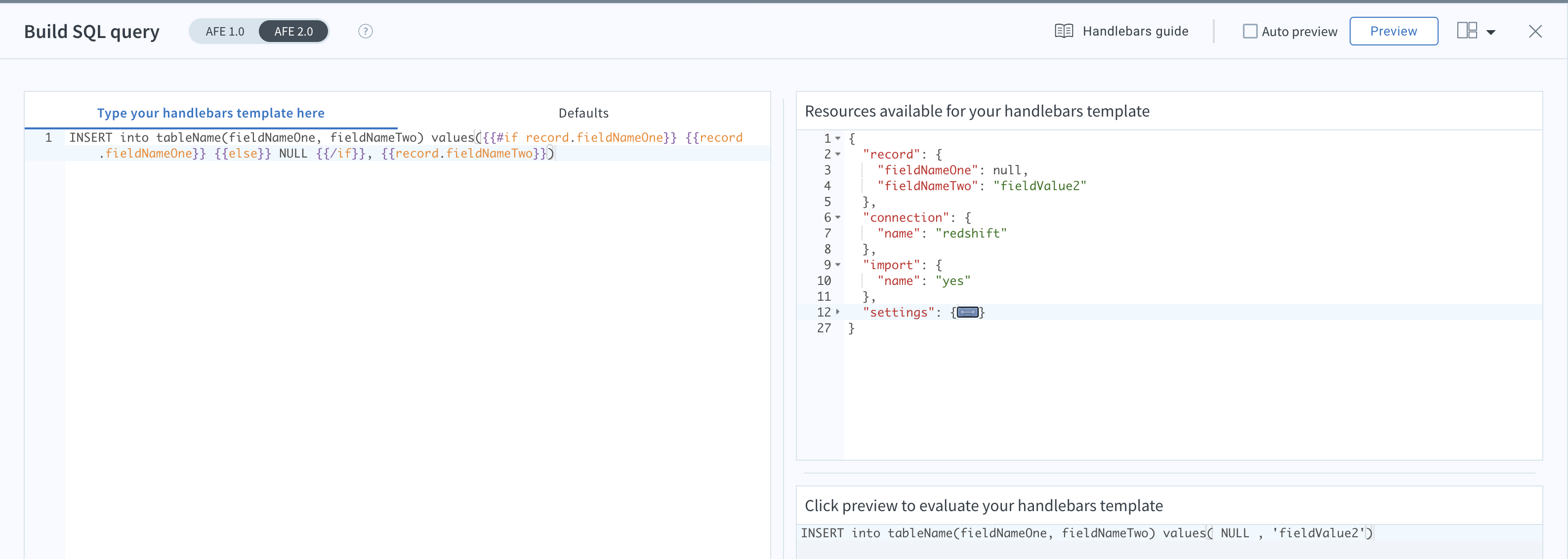The width and height of the screenshot is (1568, 559).
Task: Click the "Build SQL query" title
Action: point(92,32)
